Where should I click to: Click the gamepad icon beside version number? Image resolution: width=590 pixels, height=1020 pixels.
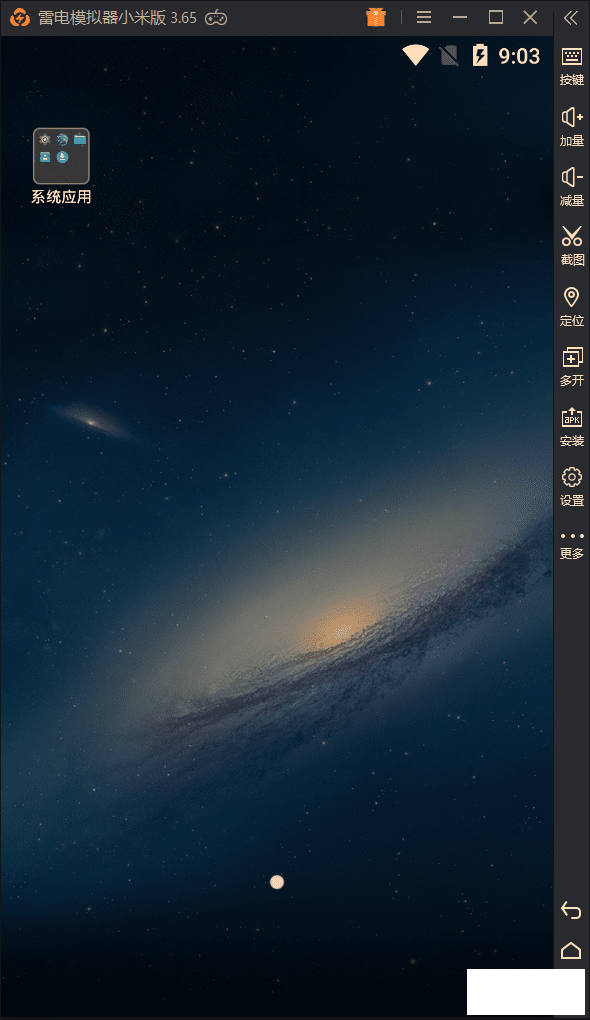click(216, 18)
